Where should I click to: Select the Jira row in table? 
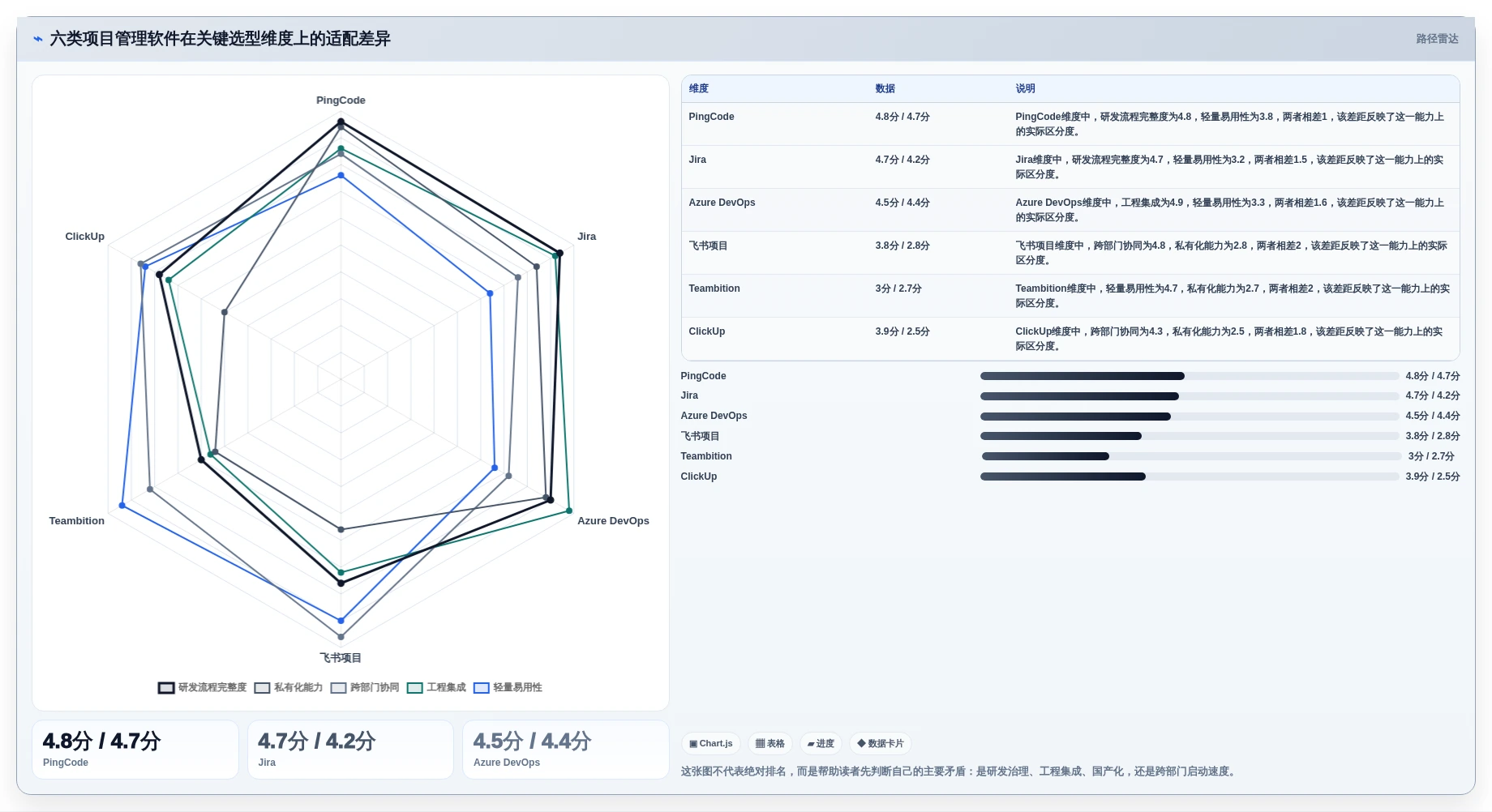(x=1070, y=167)
